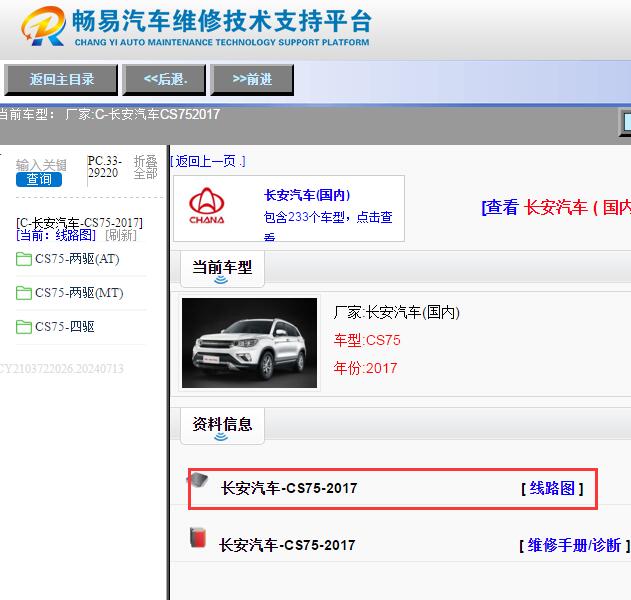631x600 pixels.
Task: Click 车型:CS75 text
Action: click(367, 340)
